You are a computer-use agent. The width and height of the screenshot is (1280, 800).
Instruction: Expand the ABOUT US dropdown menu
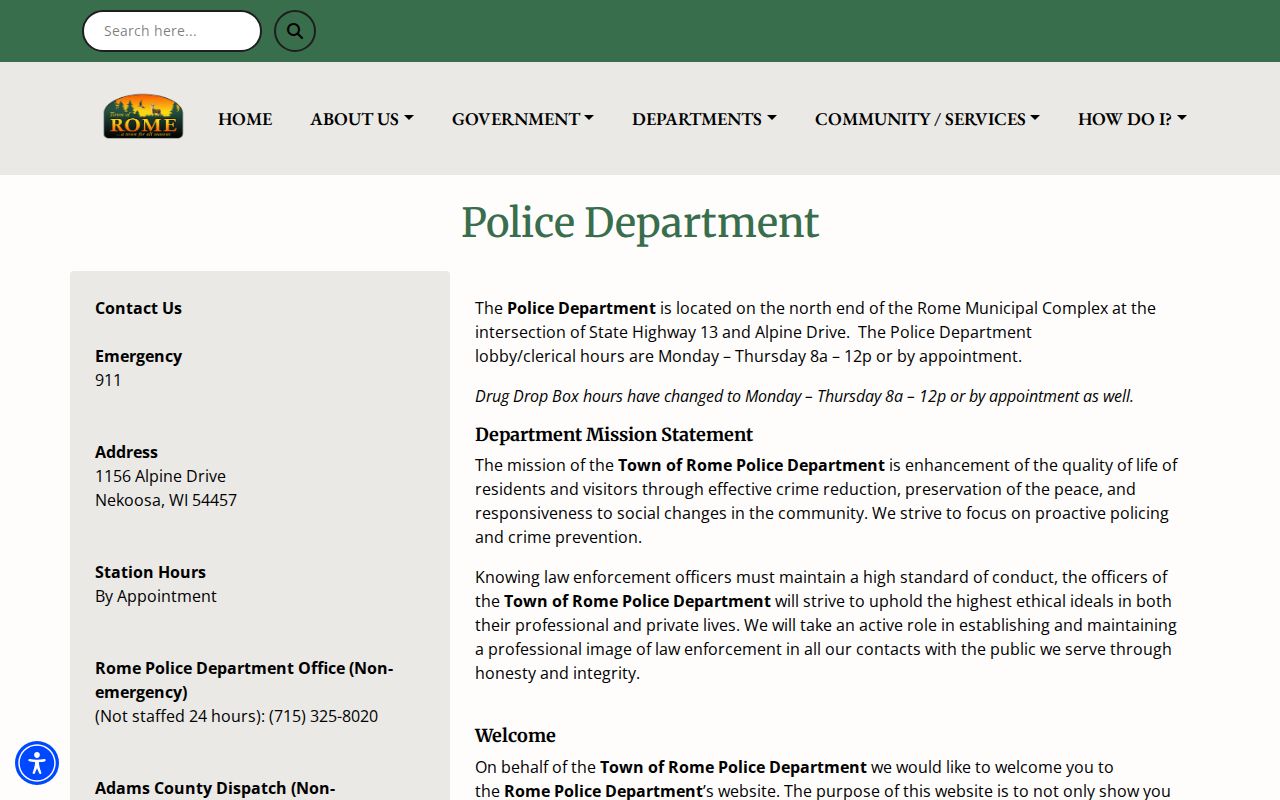click(362, 119)
